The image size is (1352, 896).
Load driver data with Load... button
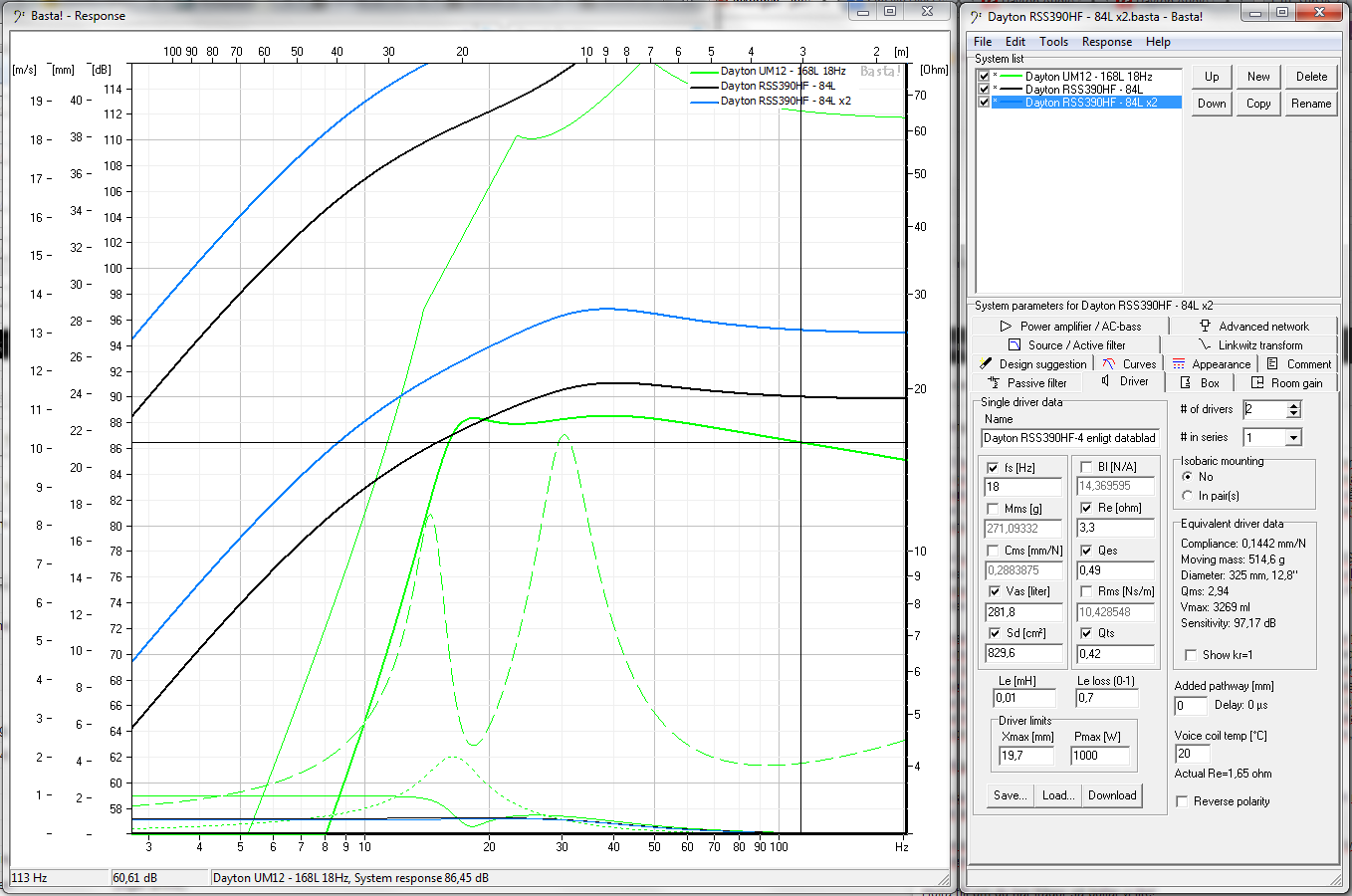pos(1058,795)
